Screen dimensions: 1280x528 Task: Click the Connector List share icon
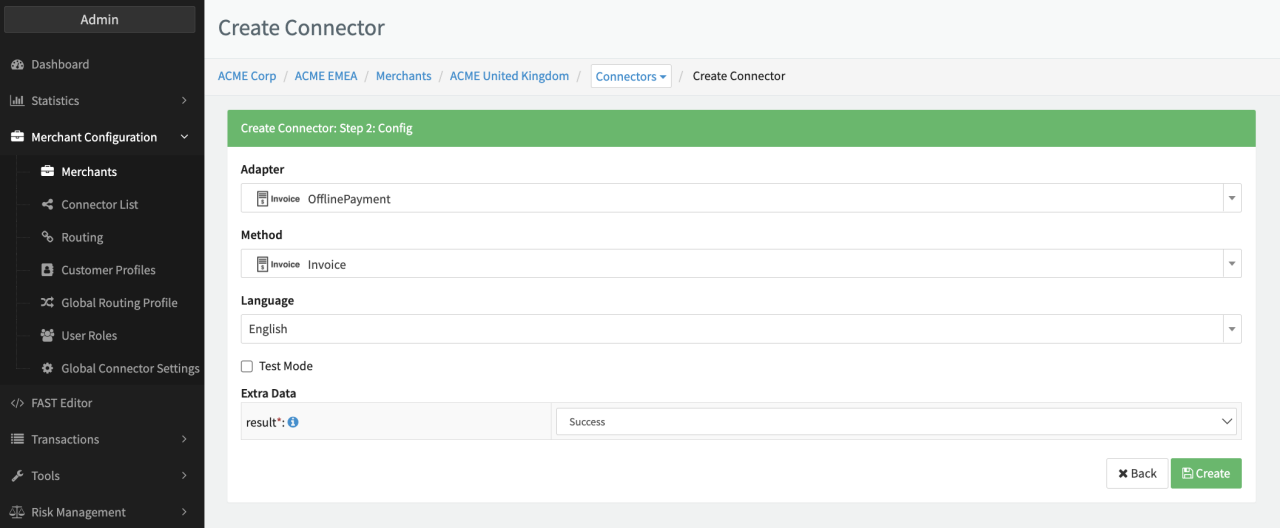click(x=47, y=205)
